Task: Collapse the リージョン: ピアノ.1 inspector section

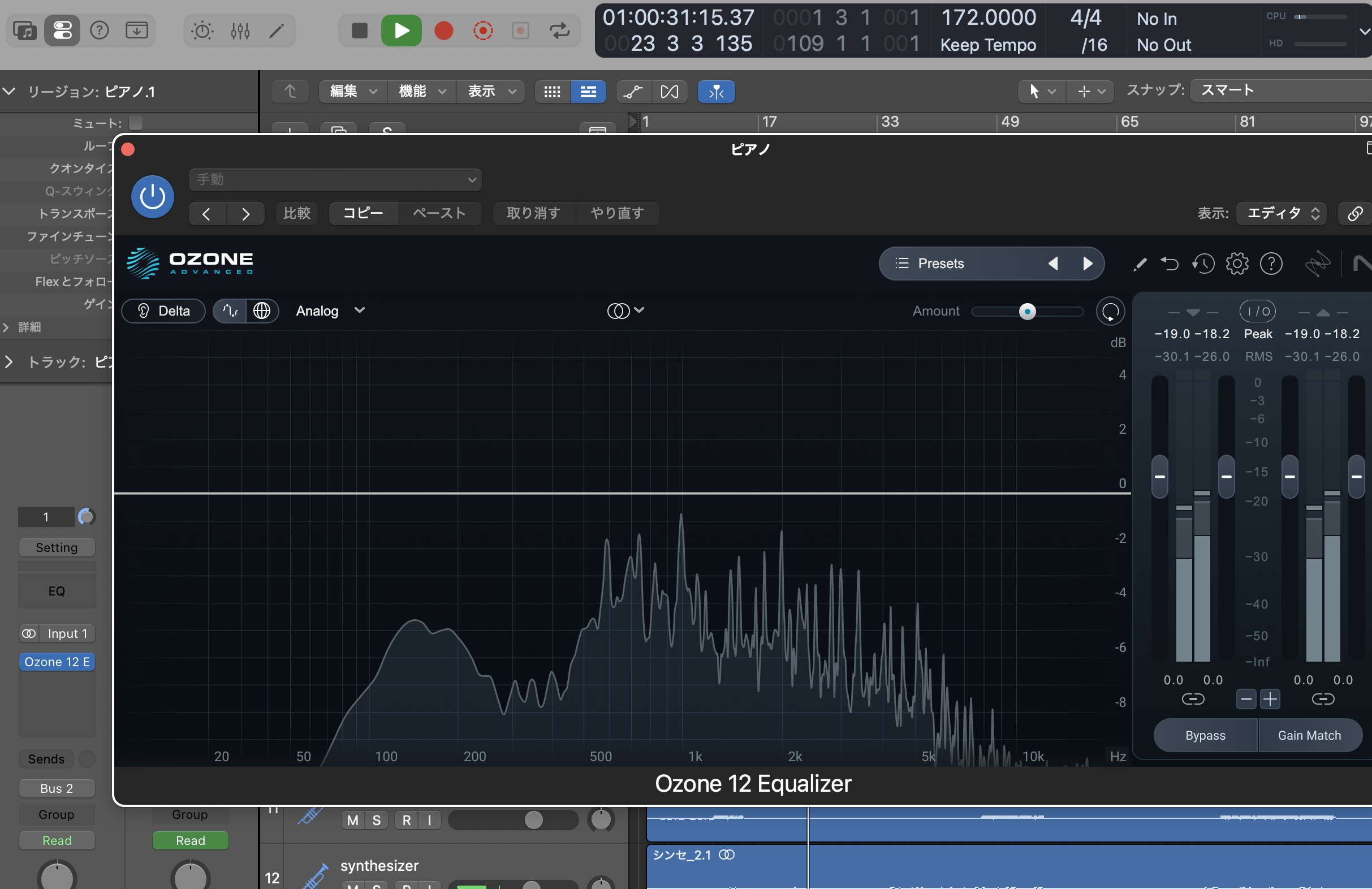Action: click(x=8, y=91)
